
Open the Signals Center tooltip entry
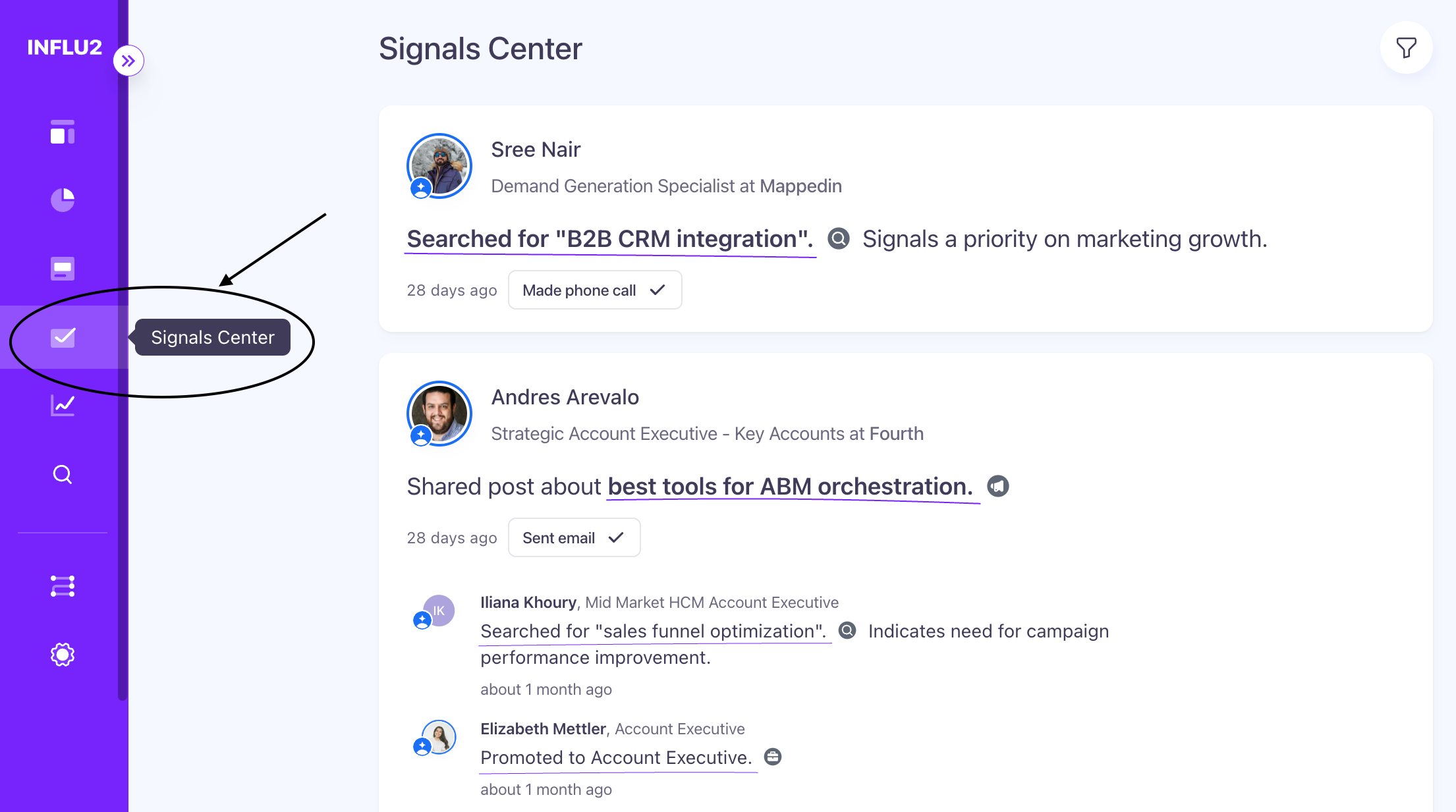(212, 337)
